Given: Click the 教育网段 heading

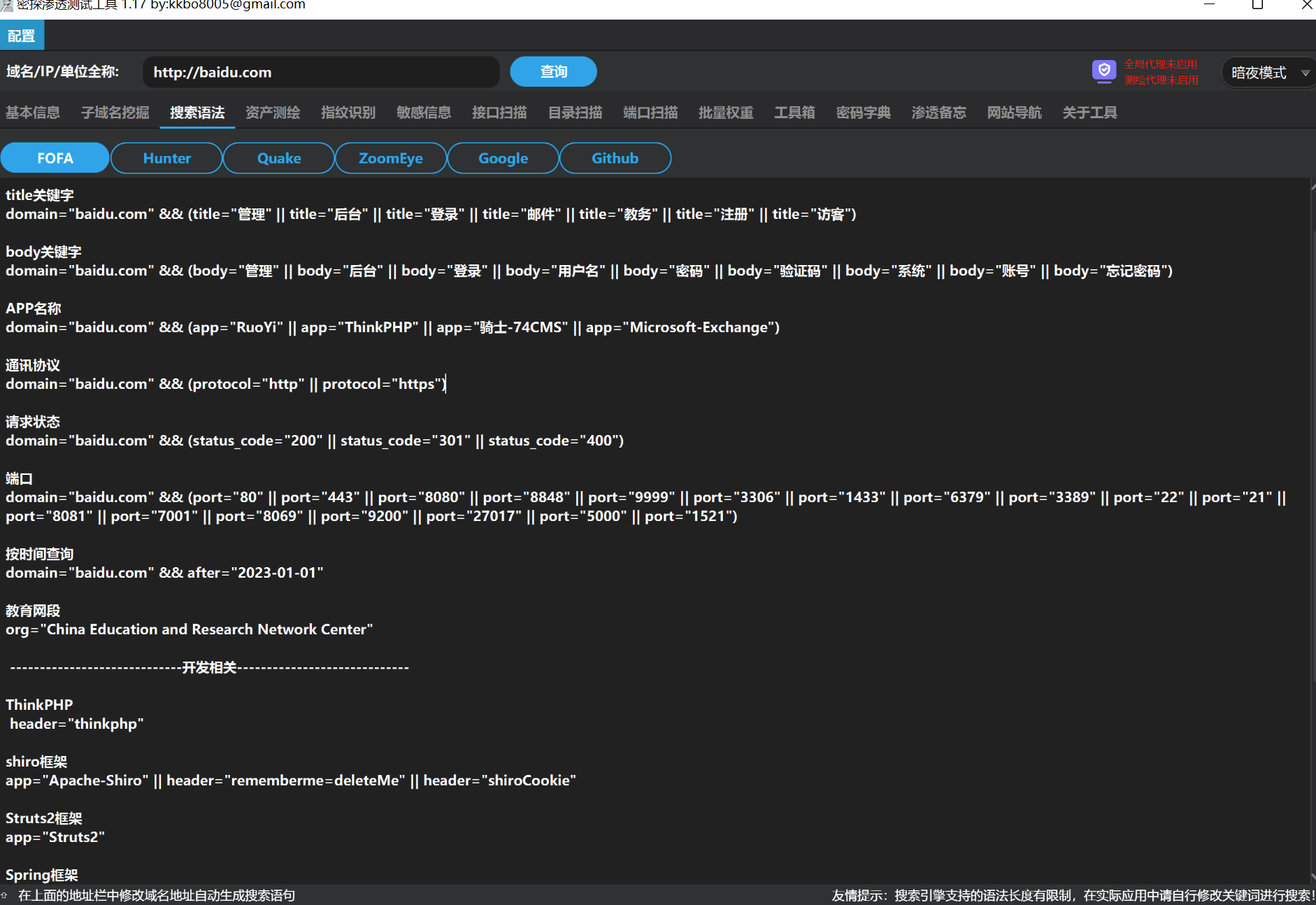Looking at the screenshot, I should pyautogui.click(x=33, y=611).
